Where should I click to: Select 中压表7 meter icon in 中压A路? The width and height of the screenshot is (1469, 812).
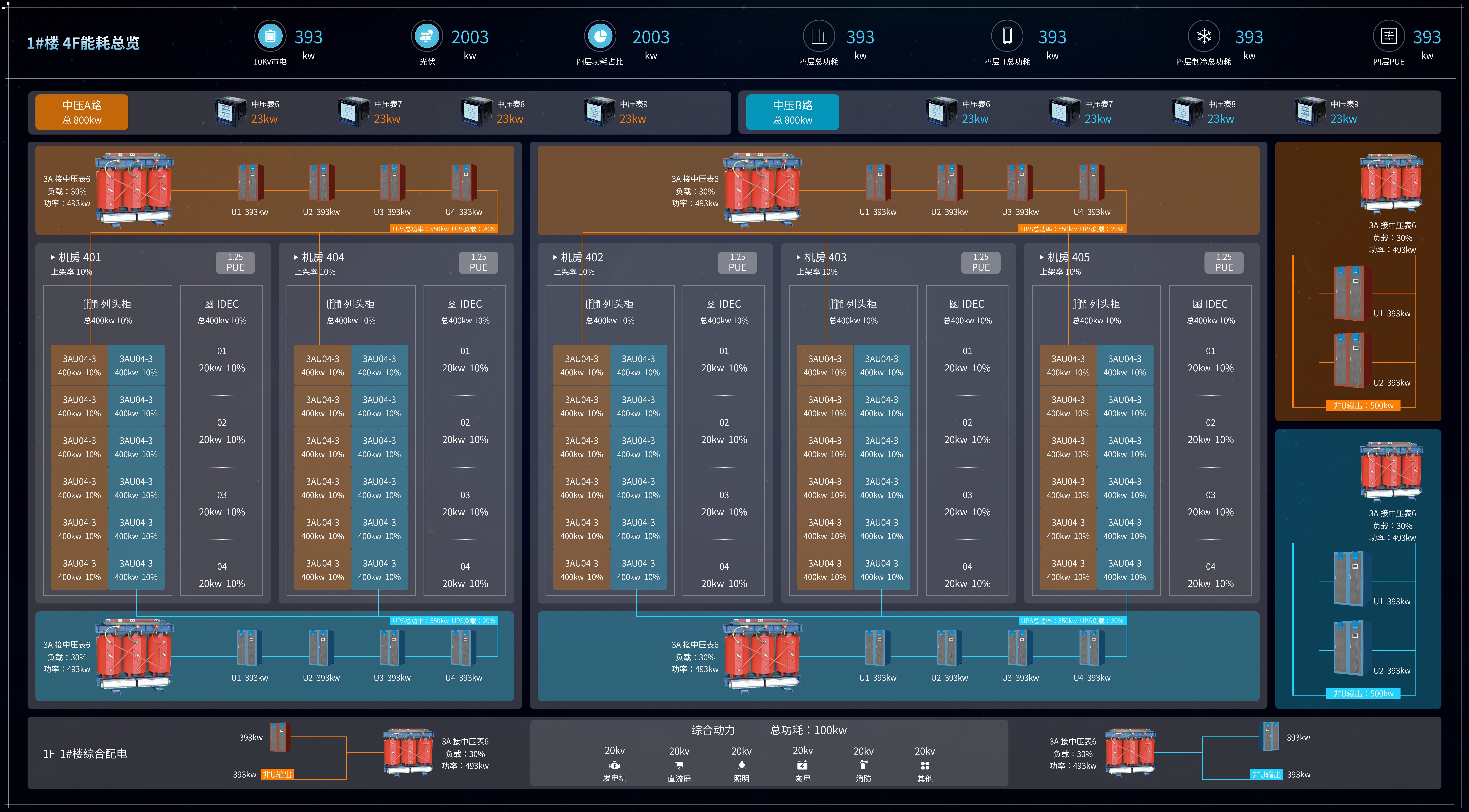point(353,112)
